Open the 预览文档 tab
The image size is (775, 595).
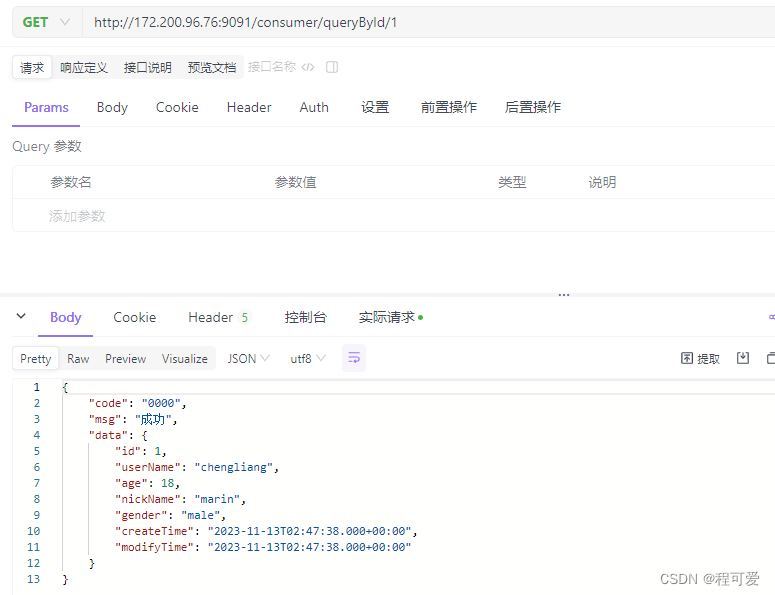(212, 67)
